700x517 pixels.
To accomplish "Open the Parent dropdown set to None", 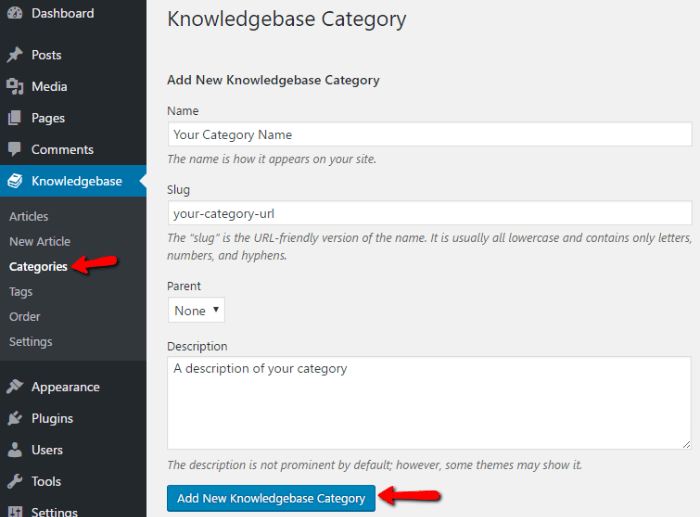I will click(x=196, y=310).
